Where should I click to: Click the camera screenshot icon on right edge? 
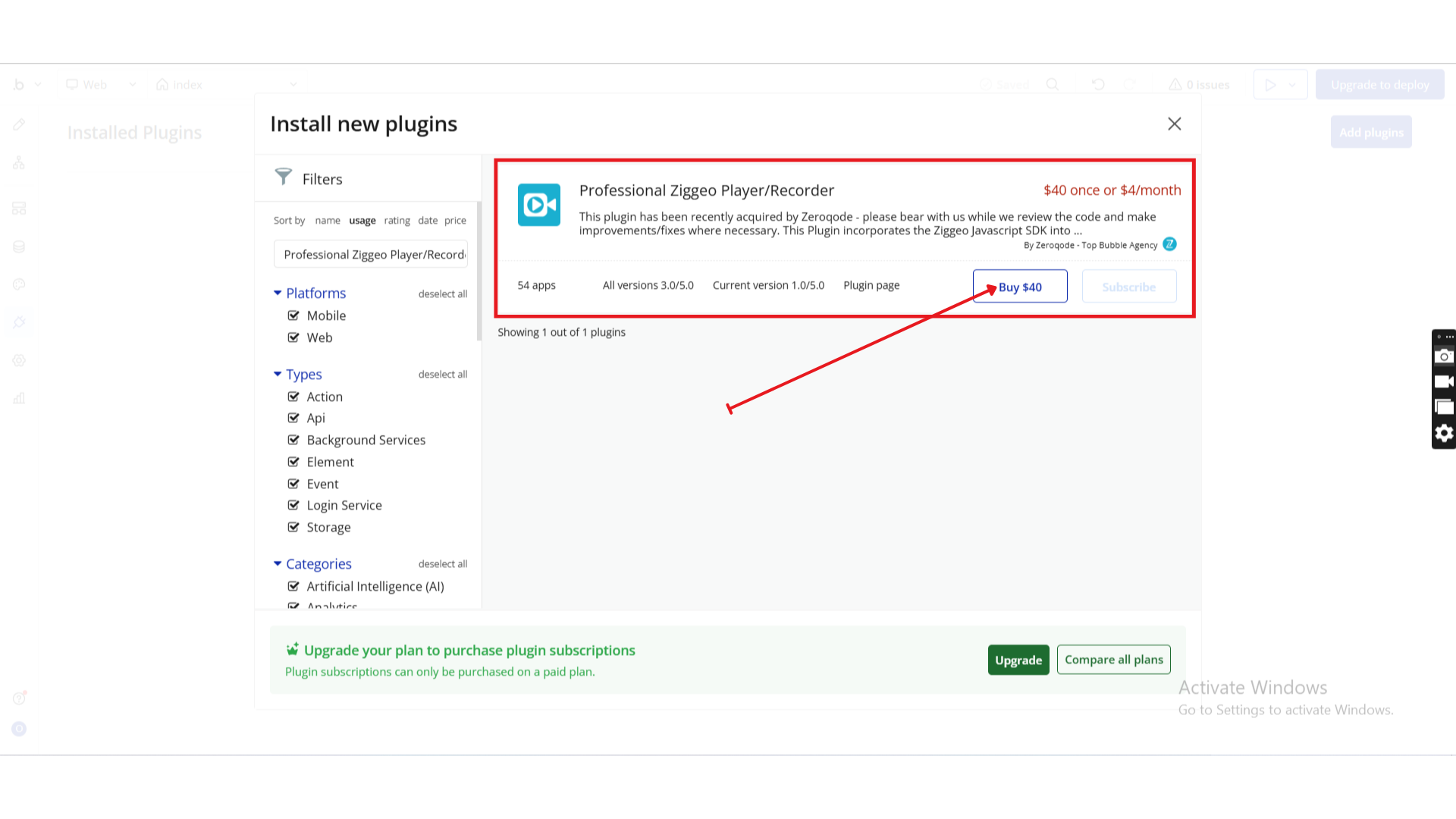click(x=1444, y=356)
